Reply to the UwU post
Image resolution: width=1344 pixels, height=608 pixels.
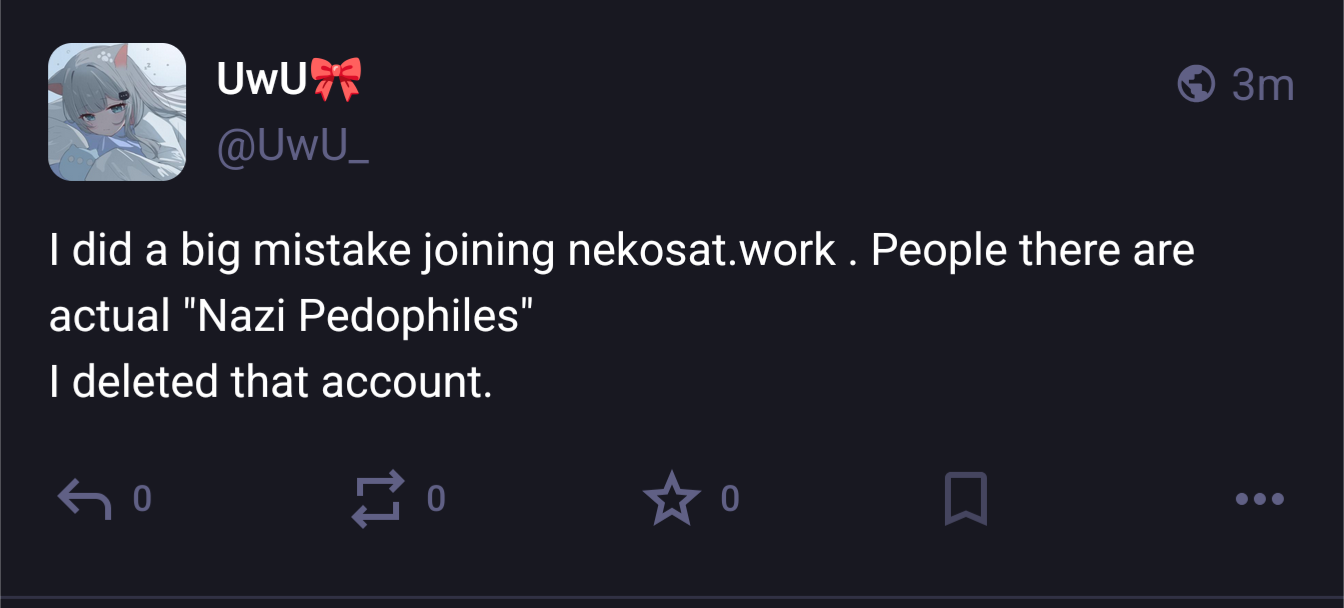pos(82,499)
